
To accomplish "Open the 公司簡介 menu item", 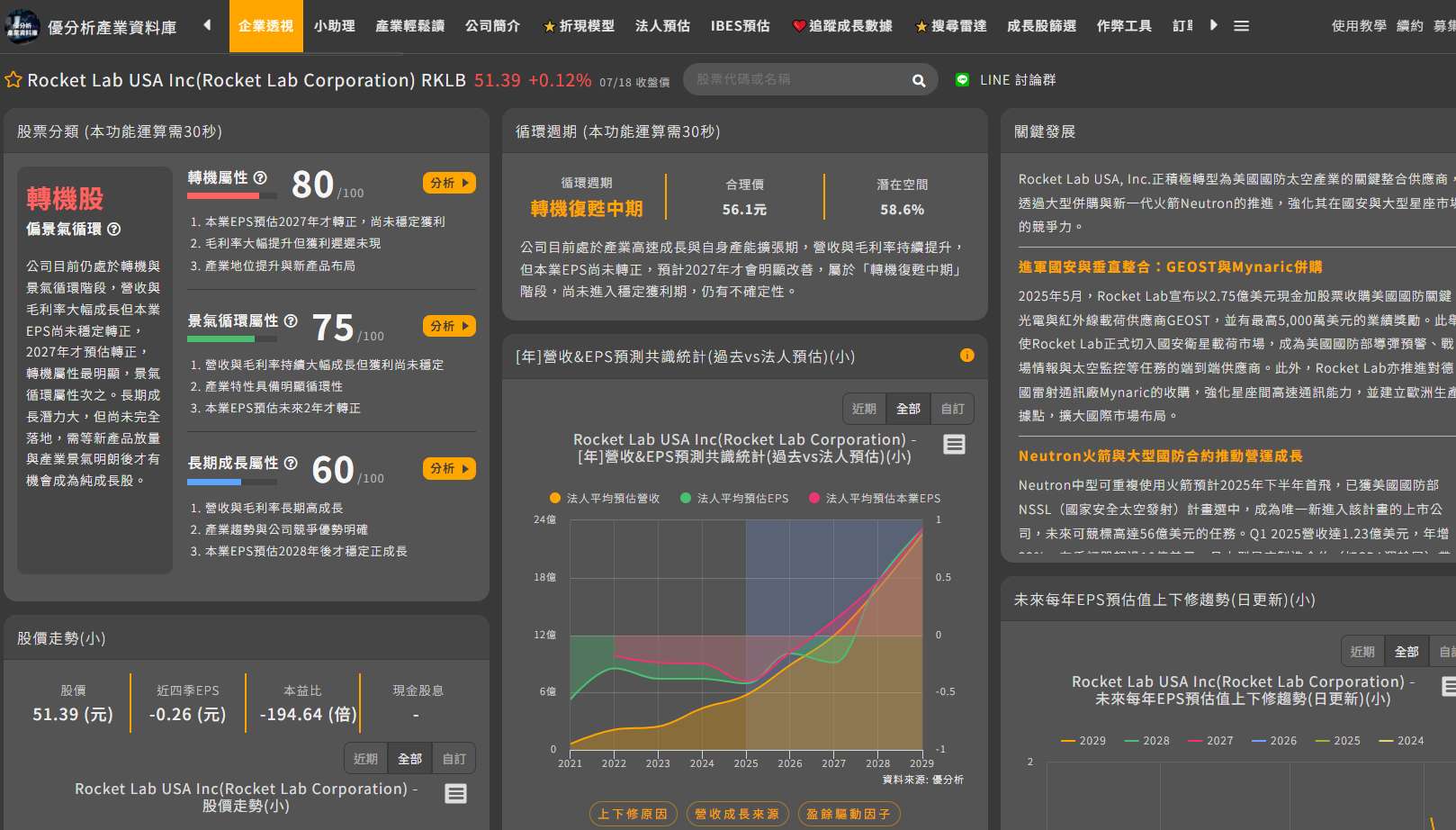I will coord(493,26).
